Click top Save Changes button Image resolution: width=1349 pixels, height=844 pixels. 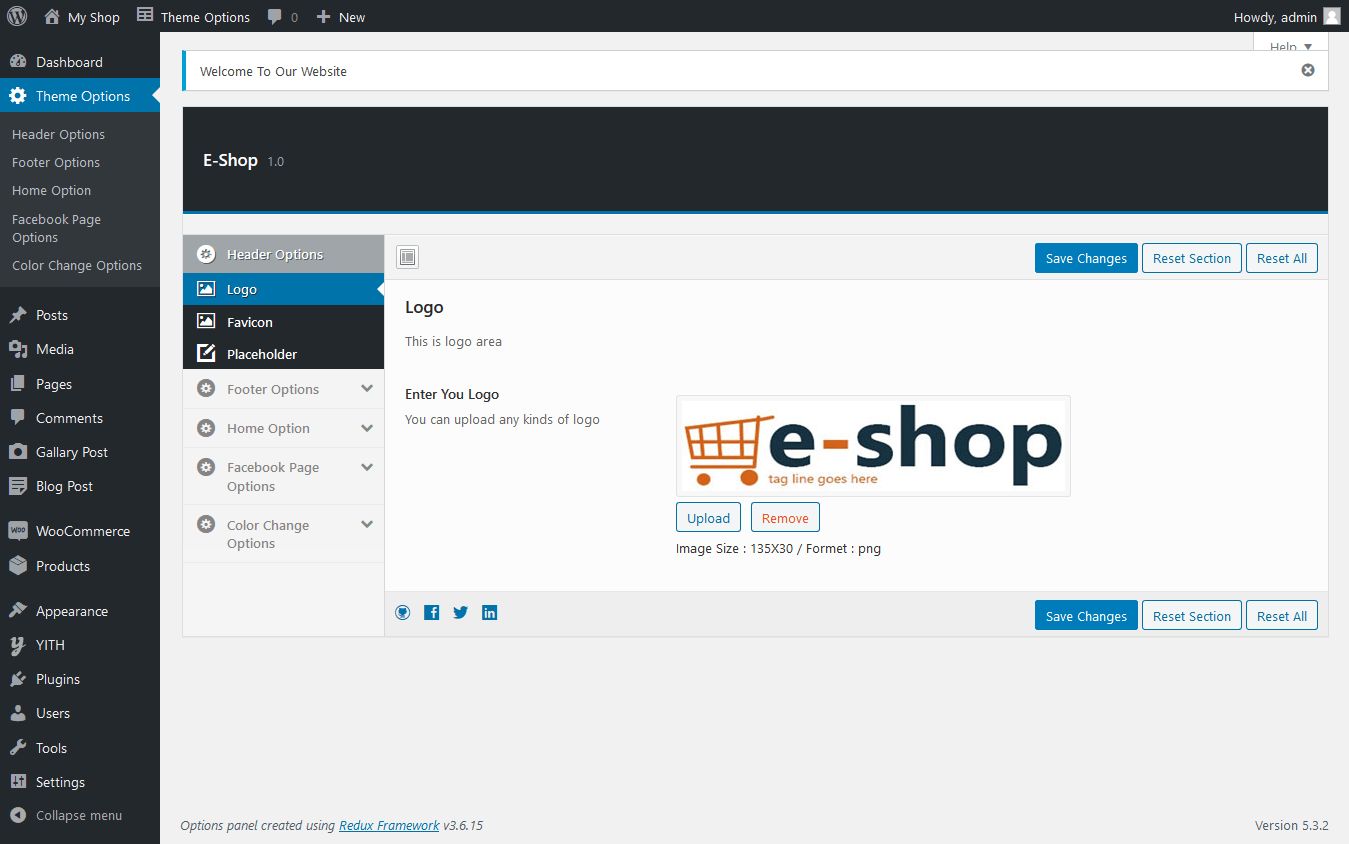(1086, 258)
